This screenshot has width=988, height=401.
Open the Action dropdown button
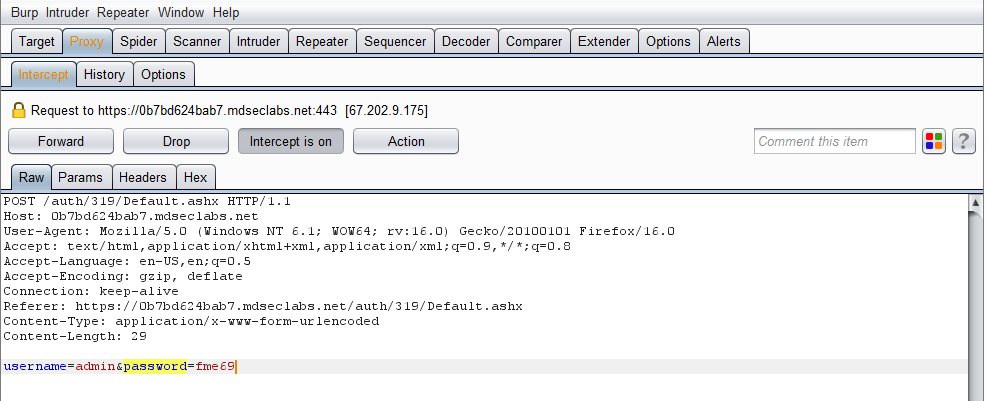pos(406,141)
